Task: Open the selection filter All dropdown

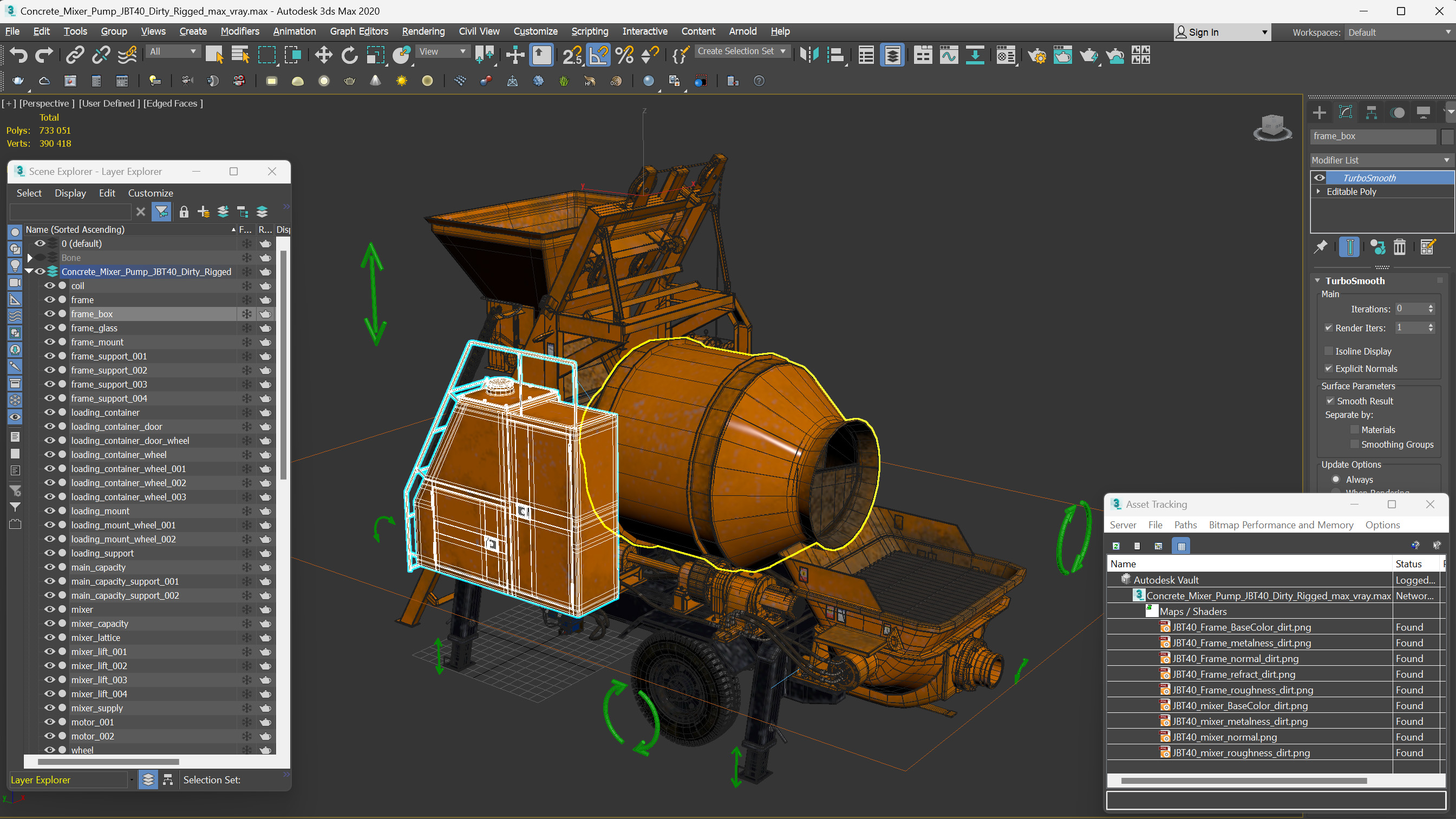Action: tap(173, 51)
